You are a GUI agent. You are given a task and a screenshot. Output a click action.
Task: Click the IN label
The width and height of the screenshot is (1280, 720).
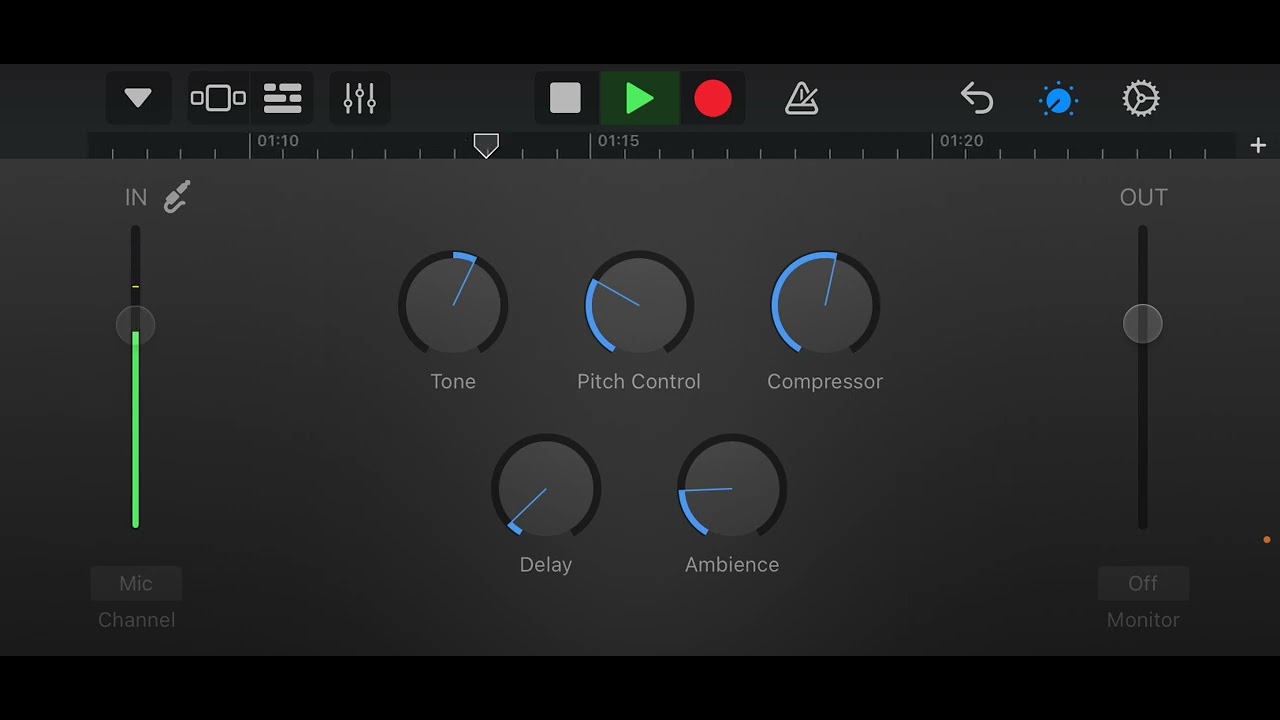136,197
